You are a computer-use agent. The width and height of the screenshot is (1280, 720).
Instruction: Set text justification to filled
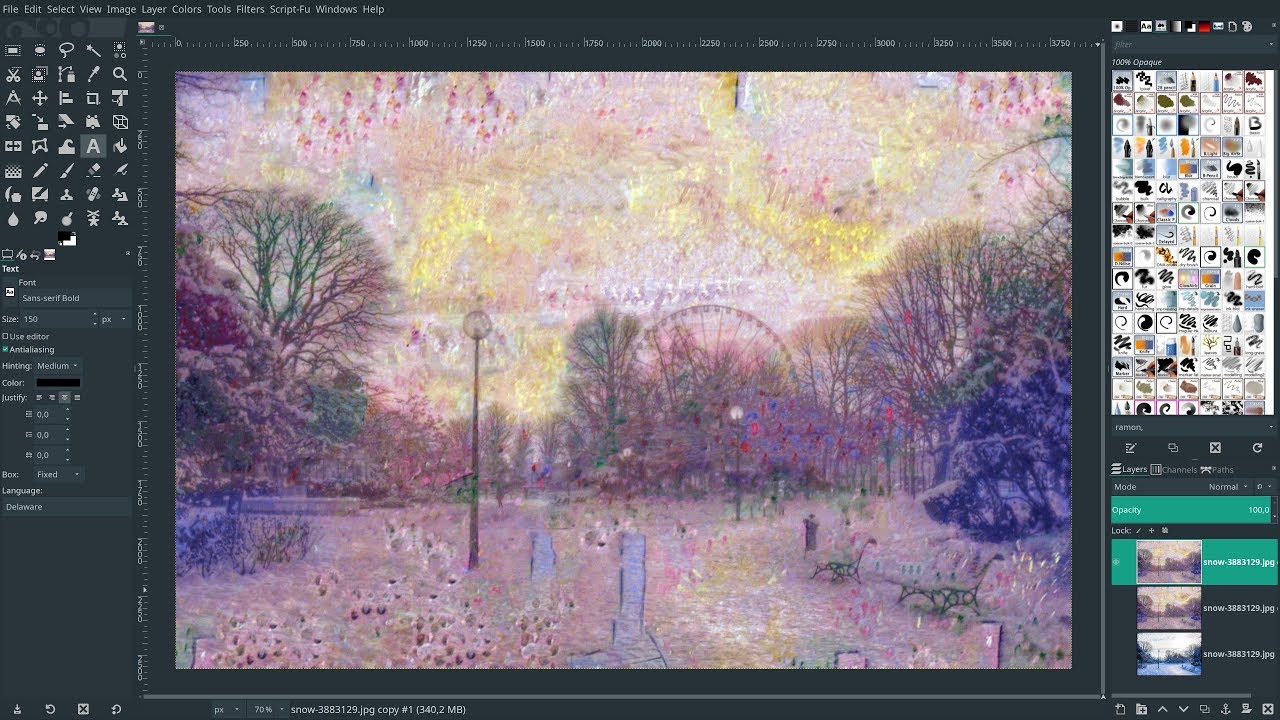[77, 398]
